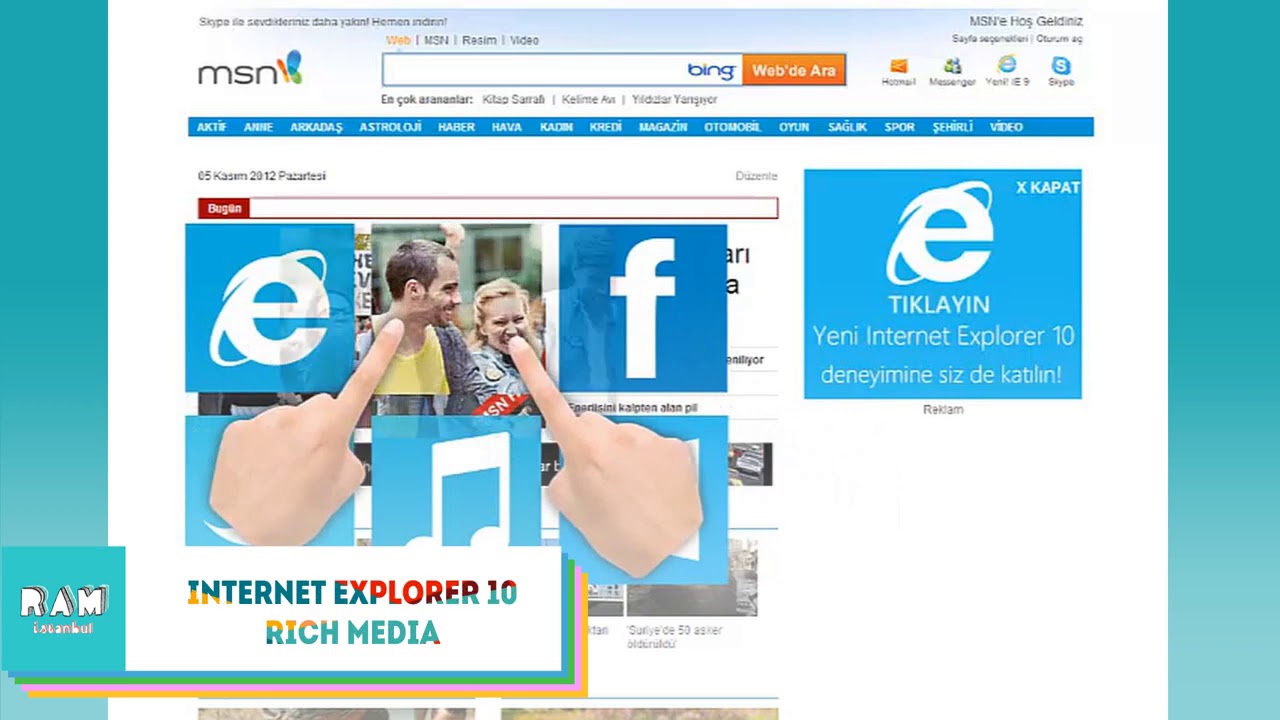Click the Web'de Ara search button
Viewport: 1280px width, 720px height.
793,70
